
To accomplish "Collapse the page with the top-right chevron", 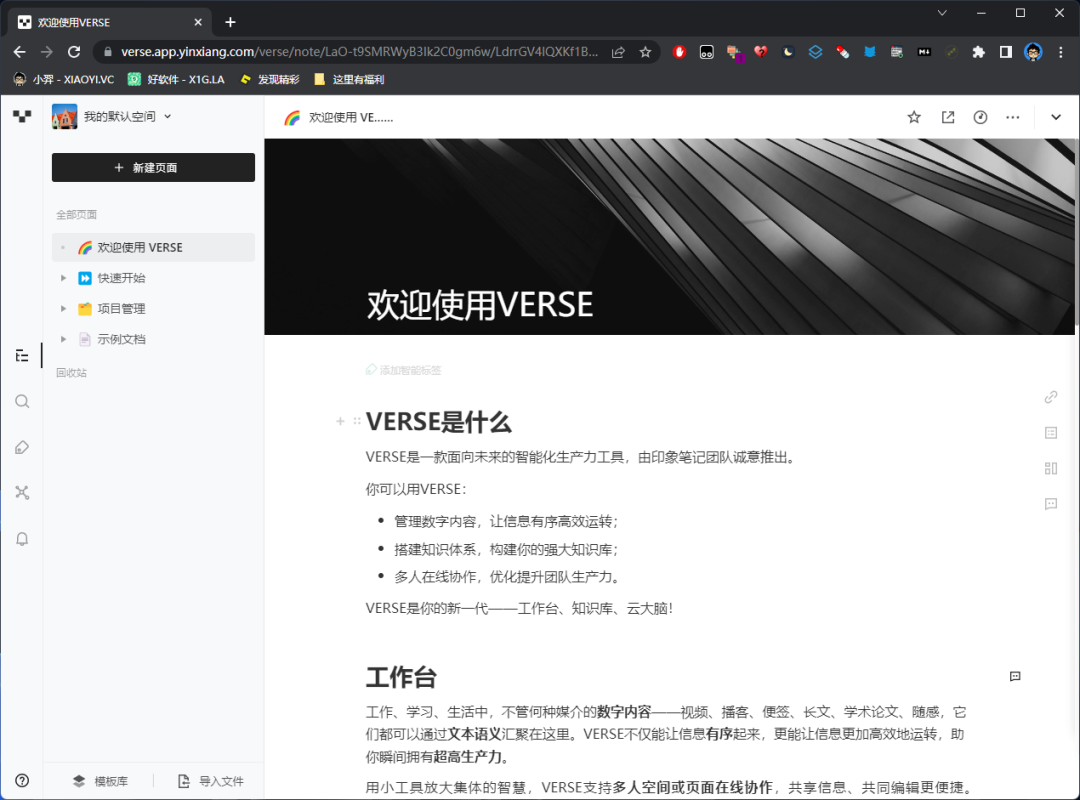I will [1056, 117].
